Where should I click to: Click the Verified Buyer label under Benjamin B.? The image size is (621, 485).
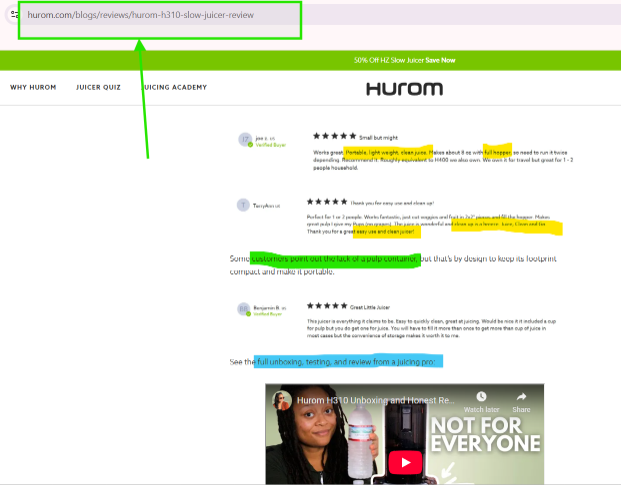[267, 314]
